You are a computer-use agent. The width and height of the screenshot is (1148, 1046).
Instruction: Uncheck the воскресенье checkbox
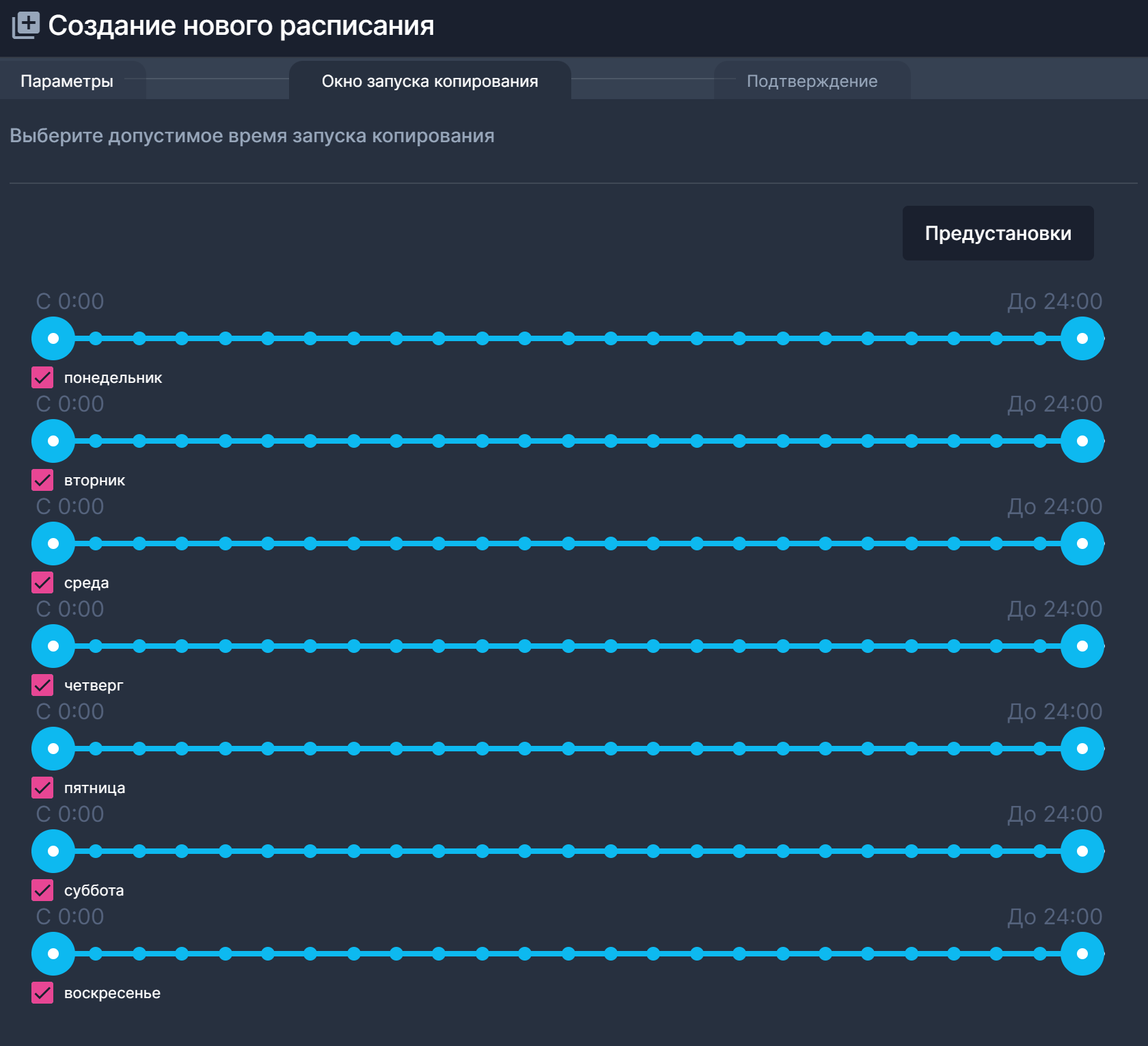coord(42,993)
